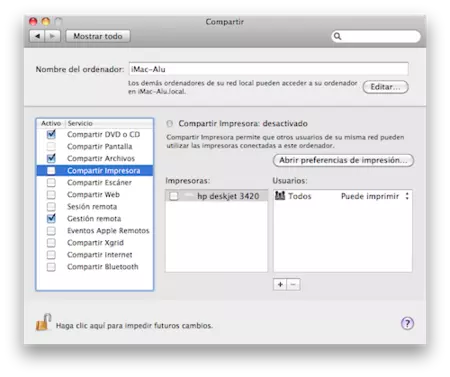Click the Todos group users icon
450x377 pixels.
click(280, 196)
